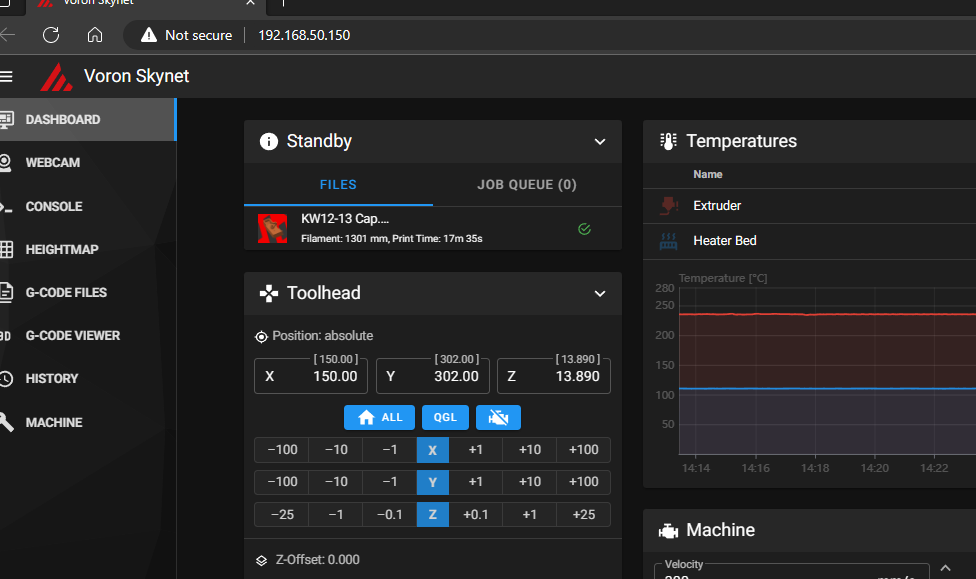Collapse the Toolhead panel

[x=599, y=293]
